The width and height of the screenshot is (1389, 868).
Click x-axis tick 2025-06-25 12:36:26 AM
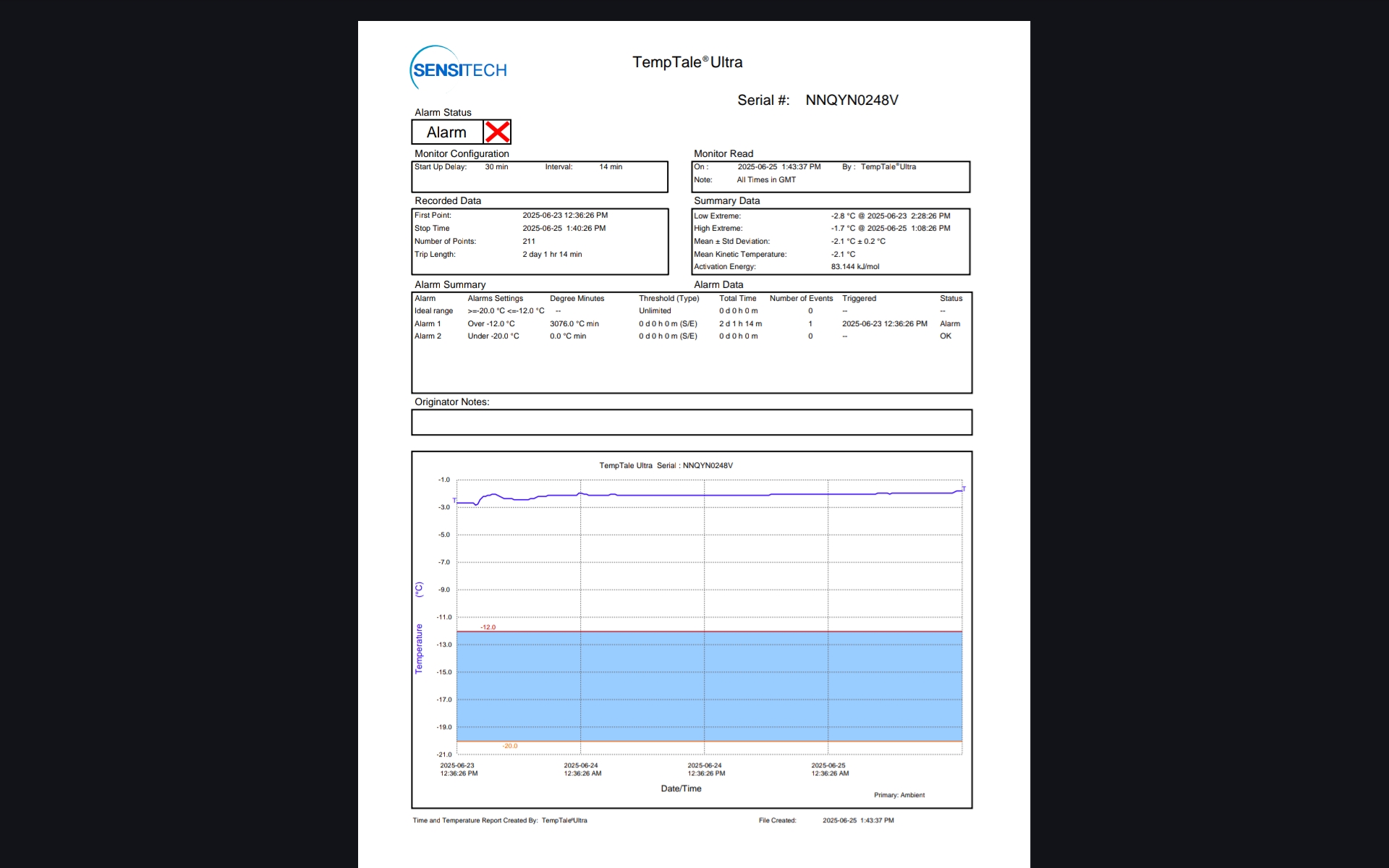tap(830, 770)
